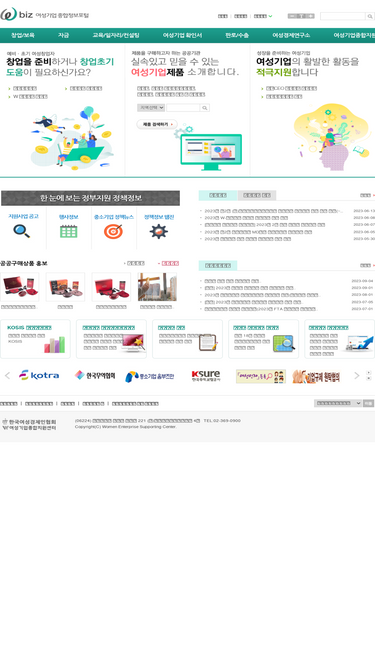Screen dimensions: 375x667
Task: Click the rising arrow chart icon card
Action: click(x=340, y=339)
